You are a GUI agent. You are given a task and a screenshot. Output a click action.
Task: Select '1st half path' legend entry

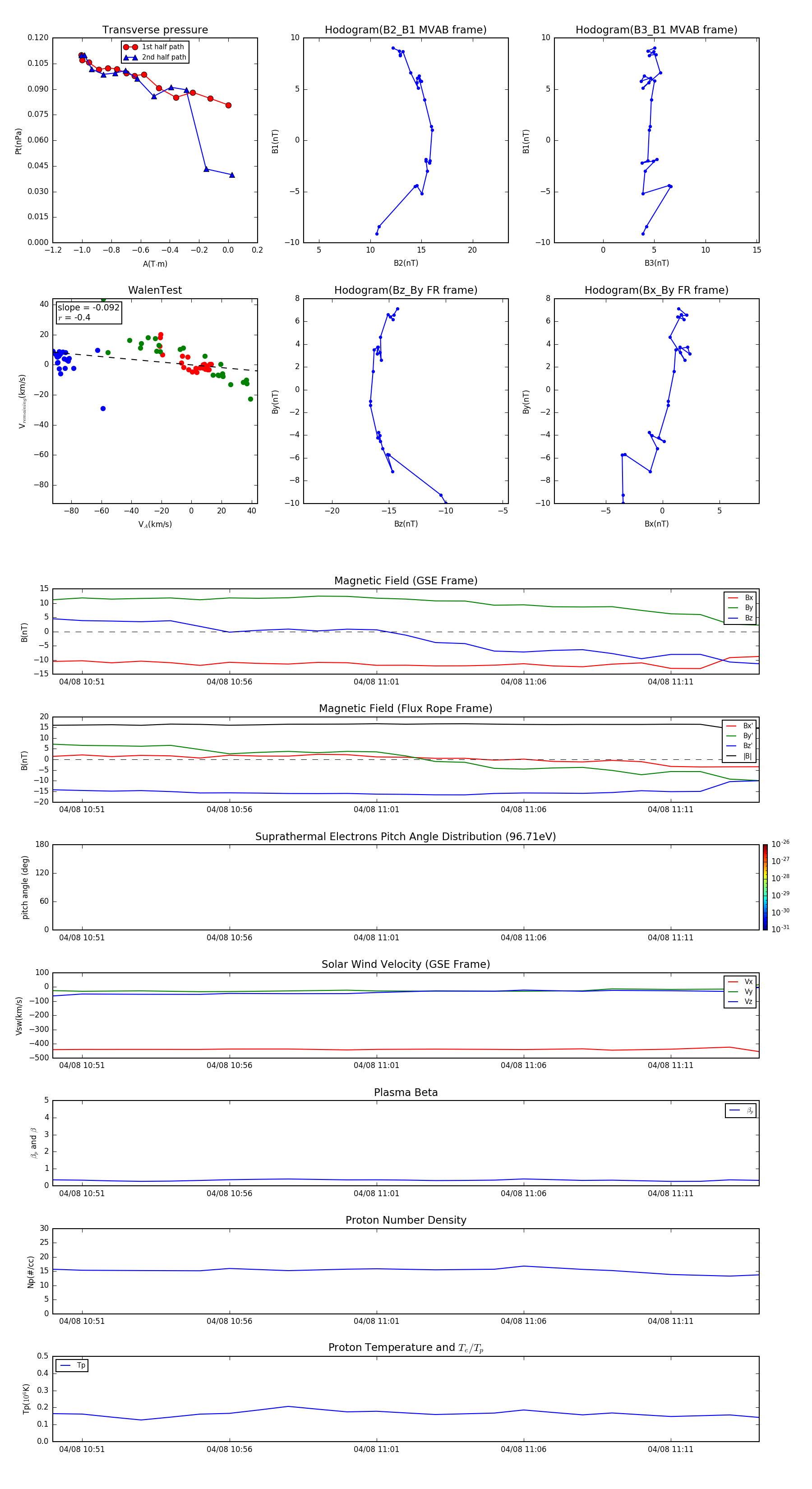tap(154, 47)
